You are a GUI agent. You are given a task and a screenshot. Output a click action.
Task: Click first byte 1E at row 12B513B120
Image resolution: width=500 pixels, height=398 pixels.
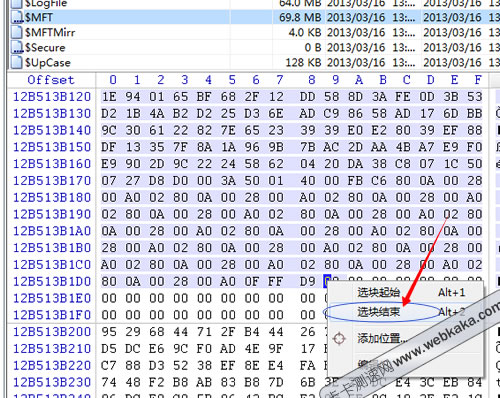[x=109, y=97]
